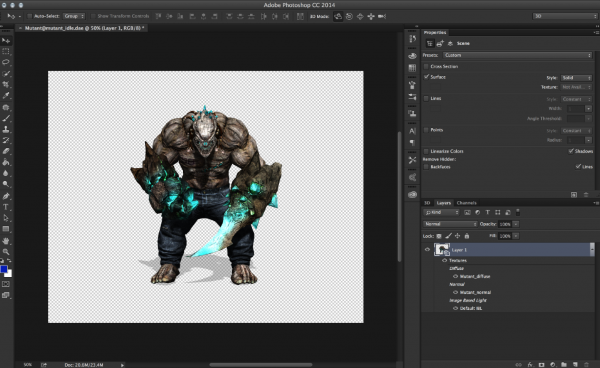The width and height of the screenshot is (600, 368).
Task: Select the Crop tool
Action: (6, 85)
